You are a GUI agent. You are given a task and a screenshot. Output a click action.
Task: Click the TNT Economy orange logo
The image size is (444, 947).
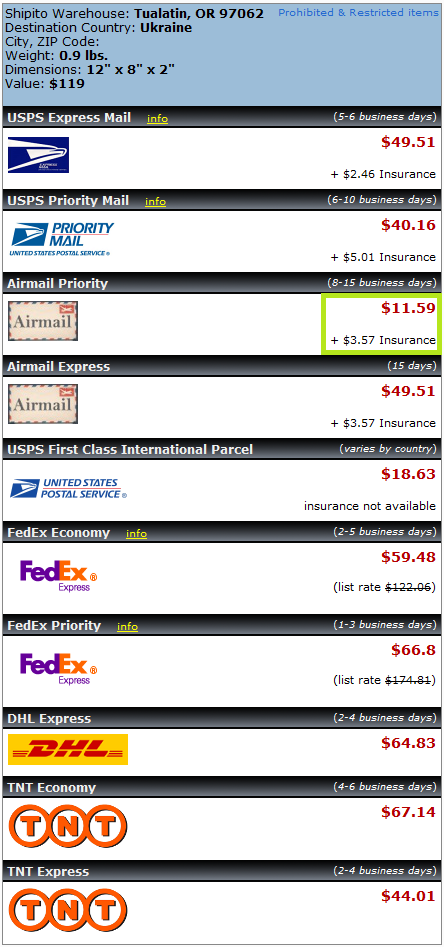coord(68,826)
